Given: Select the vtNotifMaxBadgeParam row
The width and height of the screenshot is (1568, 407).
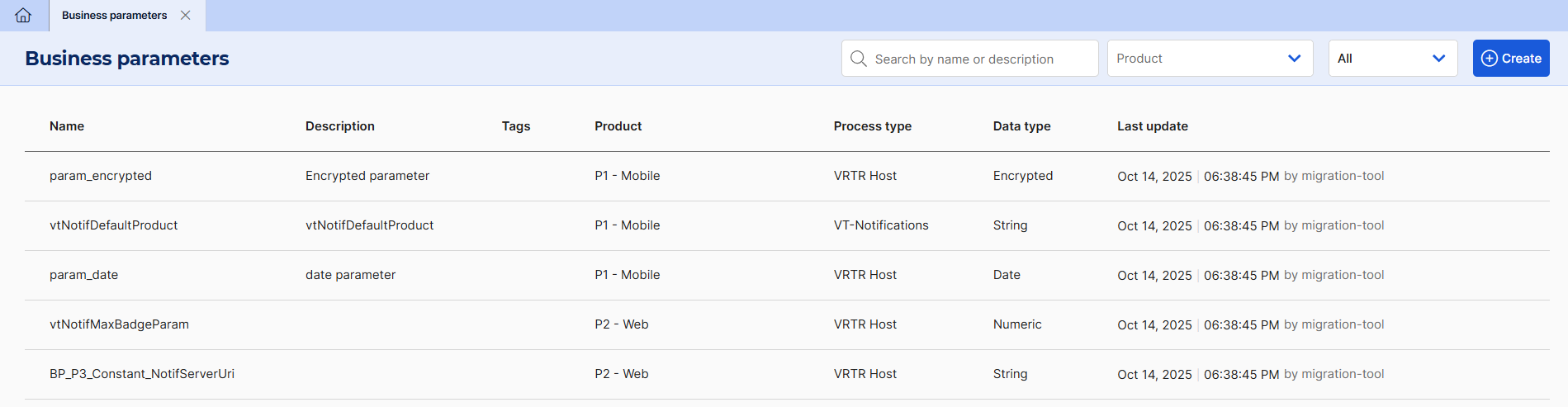Looking at the screenshot, I should coord(120,324).
